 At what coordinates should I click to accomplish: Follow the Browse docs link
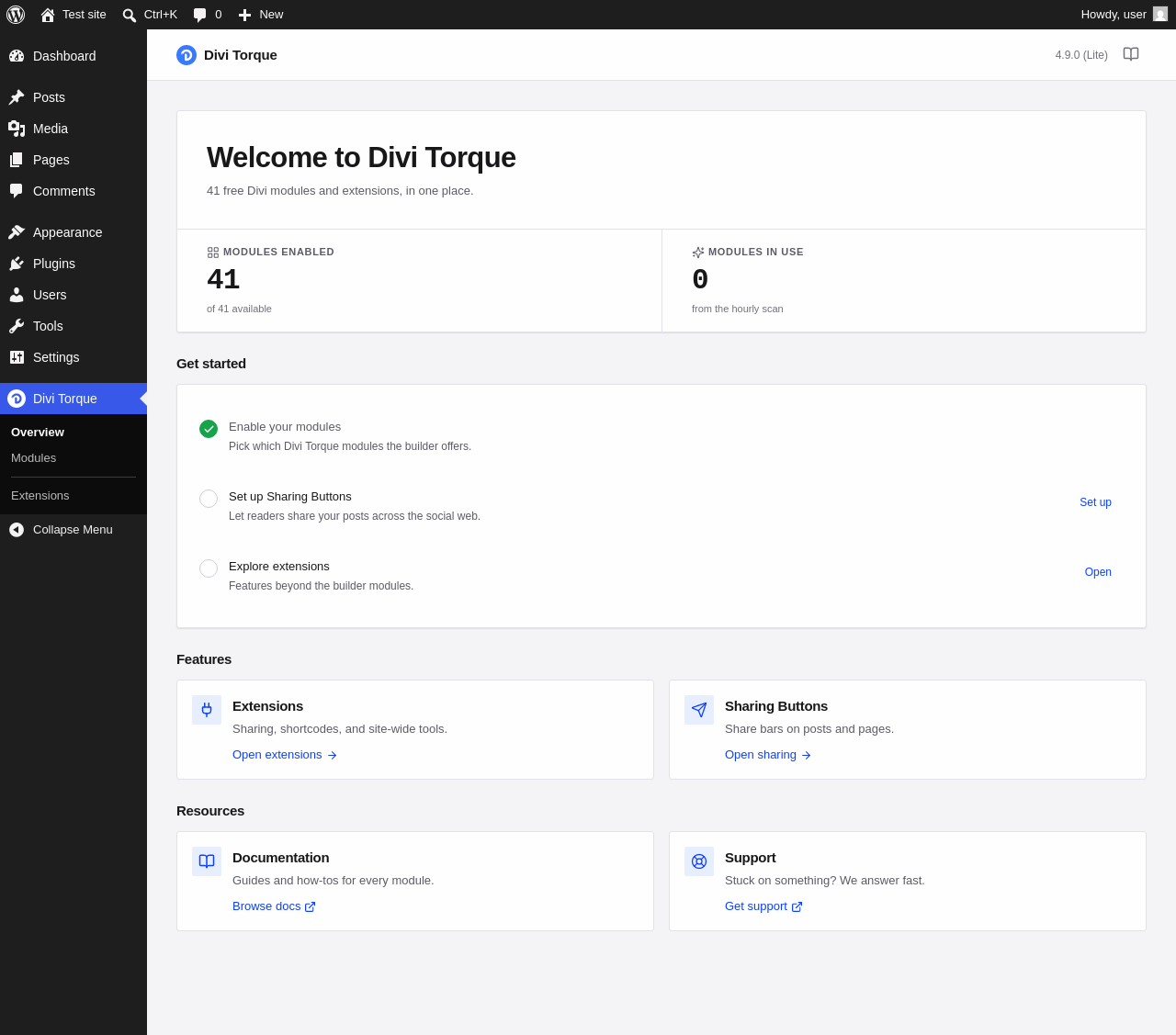(274, 906)
